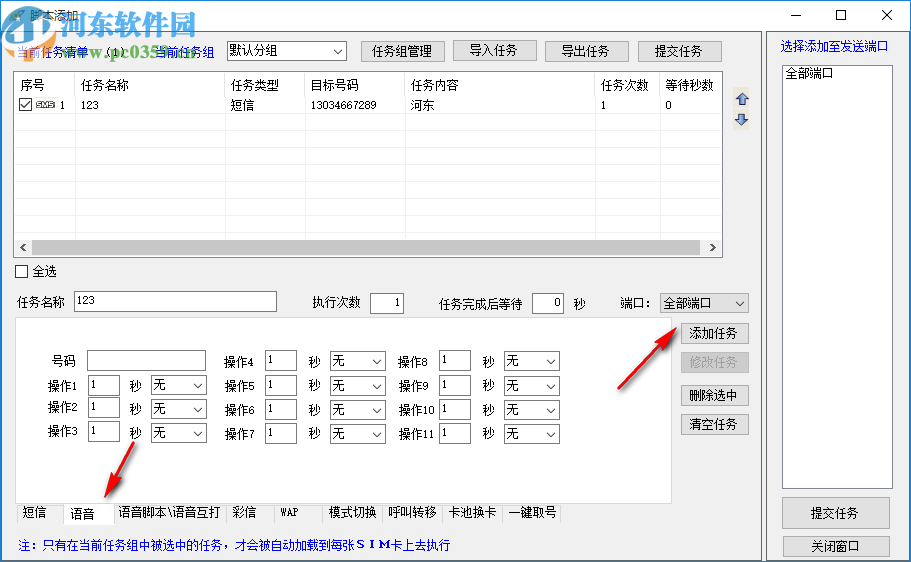911x562 pixels.
Task: Click the SMS icon in task row 1
Action: coord(45,105)
